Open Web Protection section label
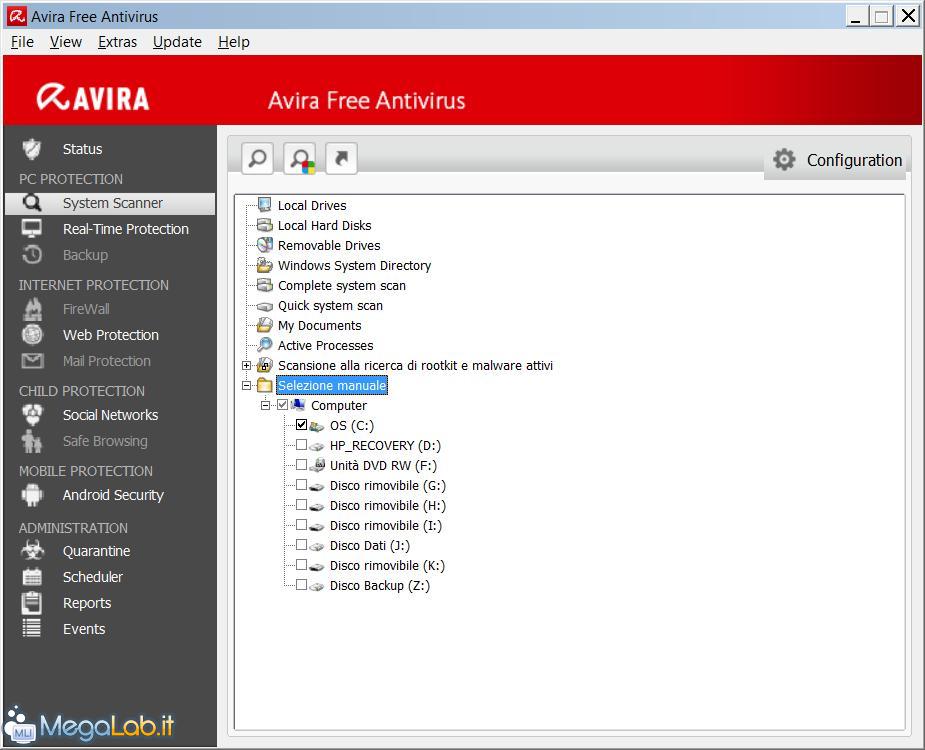 (x=111, y=335)
